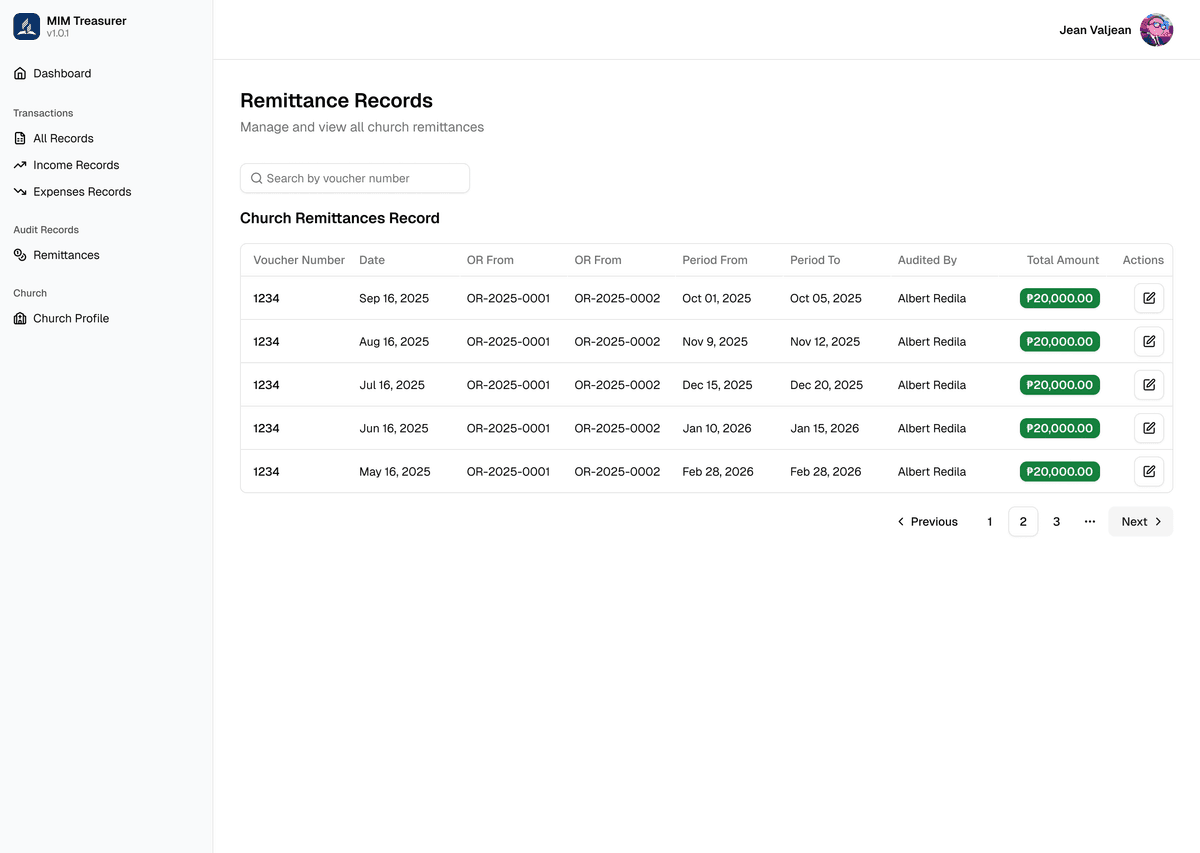Click the MIM Treasurer app logo
Viewport: 1200px width, 853px height.
coord(26,26)
